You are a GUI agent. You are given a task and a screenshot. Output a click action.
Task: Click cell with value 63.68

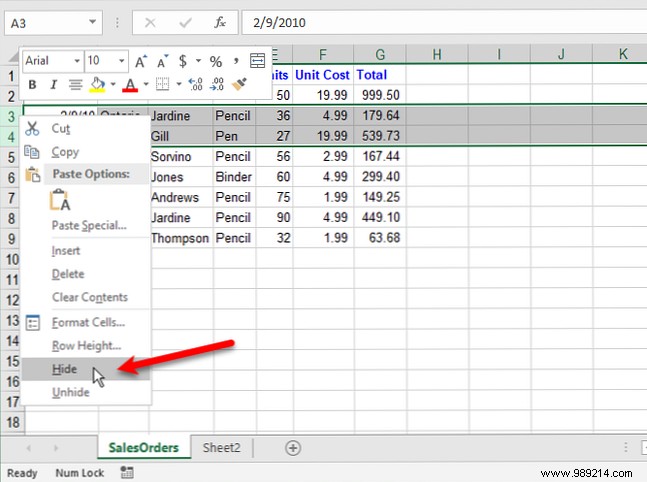[380, 238]
